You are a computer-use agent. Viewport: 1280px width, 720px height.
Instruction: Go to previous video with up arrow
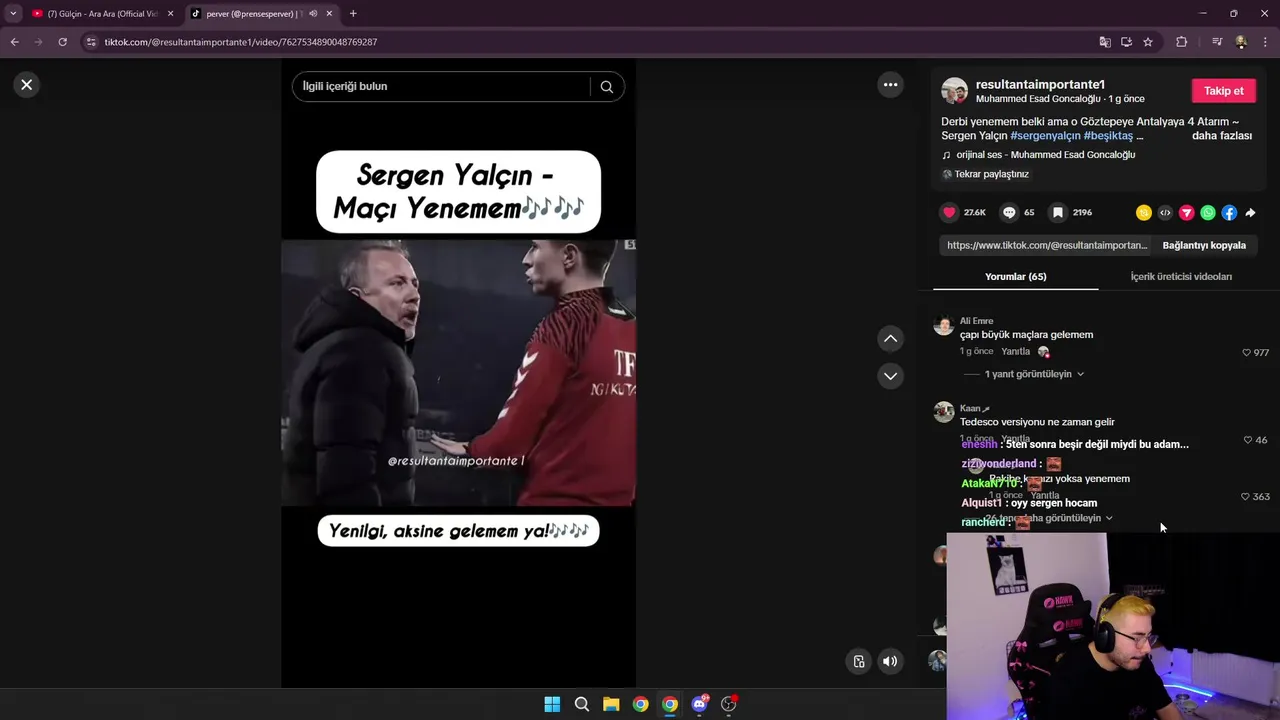[x=890, y=339]
